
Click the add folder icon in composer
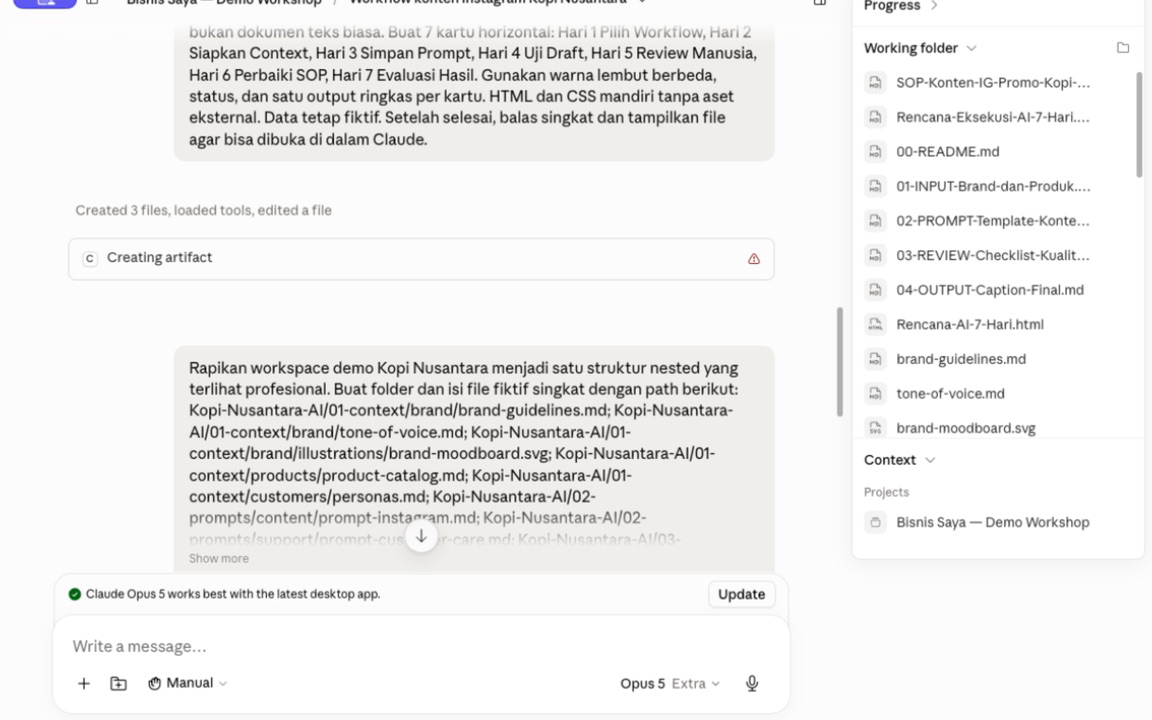[118, 683]
